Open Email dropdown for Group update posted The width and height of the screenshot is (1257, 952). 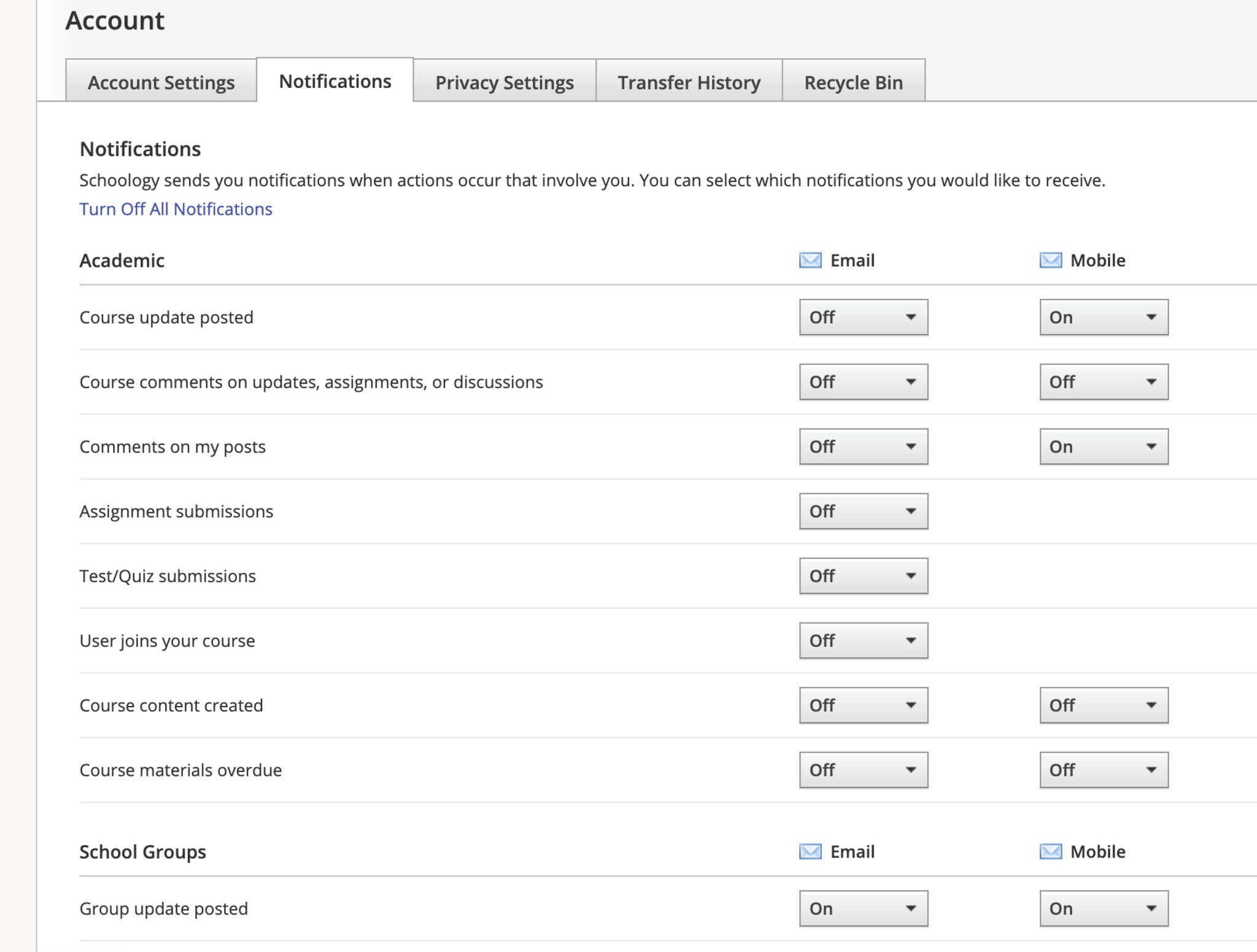point(863,908)
